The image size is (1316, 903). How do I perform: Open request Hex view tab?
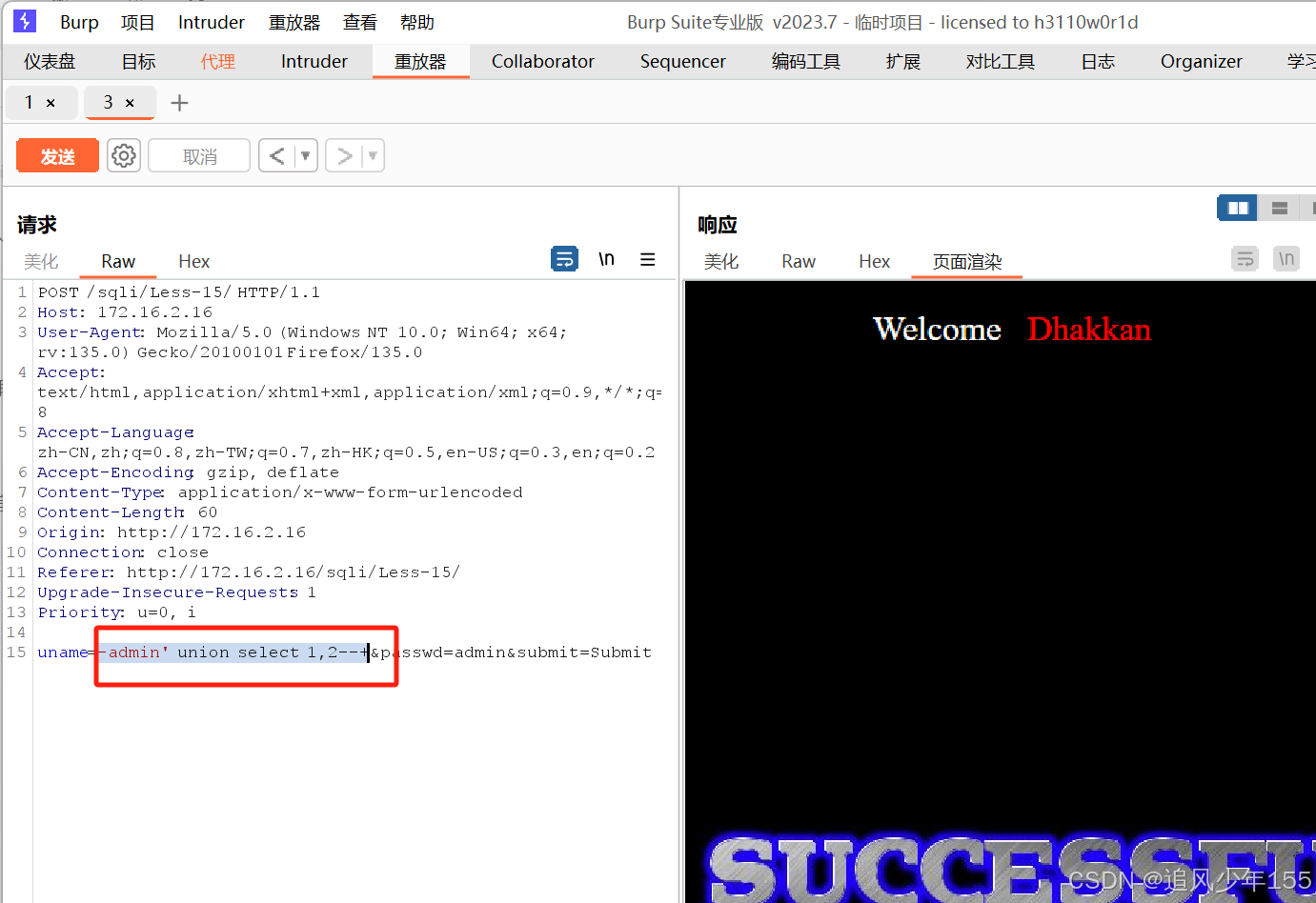[x=194, y=261]
